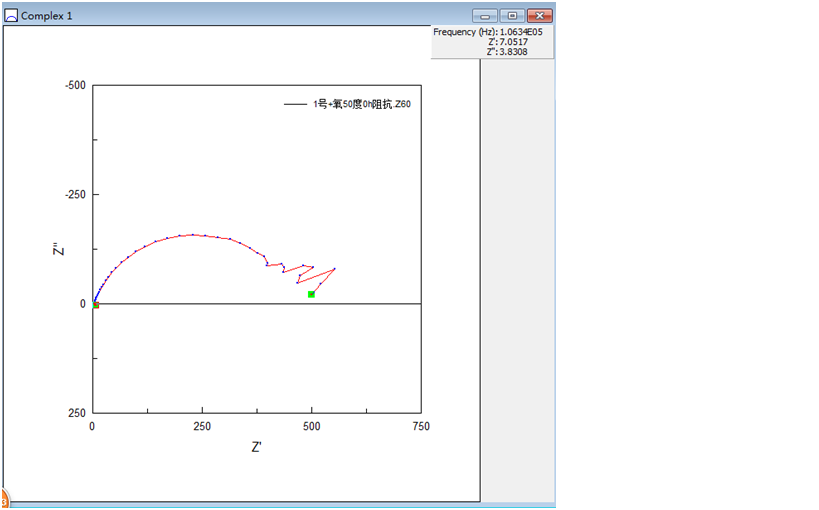The width and height of the screenshot is (819, 510).
Task: Maximize the Complex 1 window
Action: pos(512,16)
